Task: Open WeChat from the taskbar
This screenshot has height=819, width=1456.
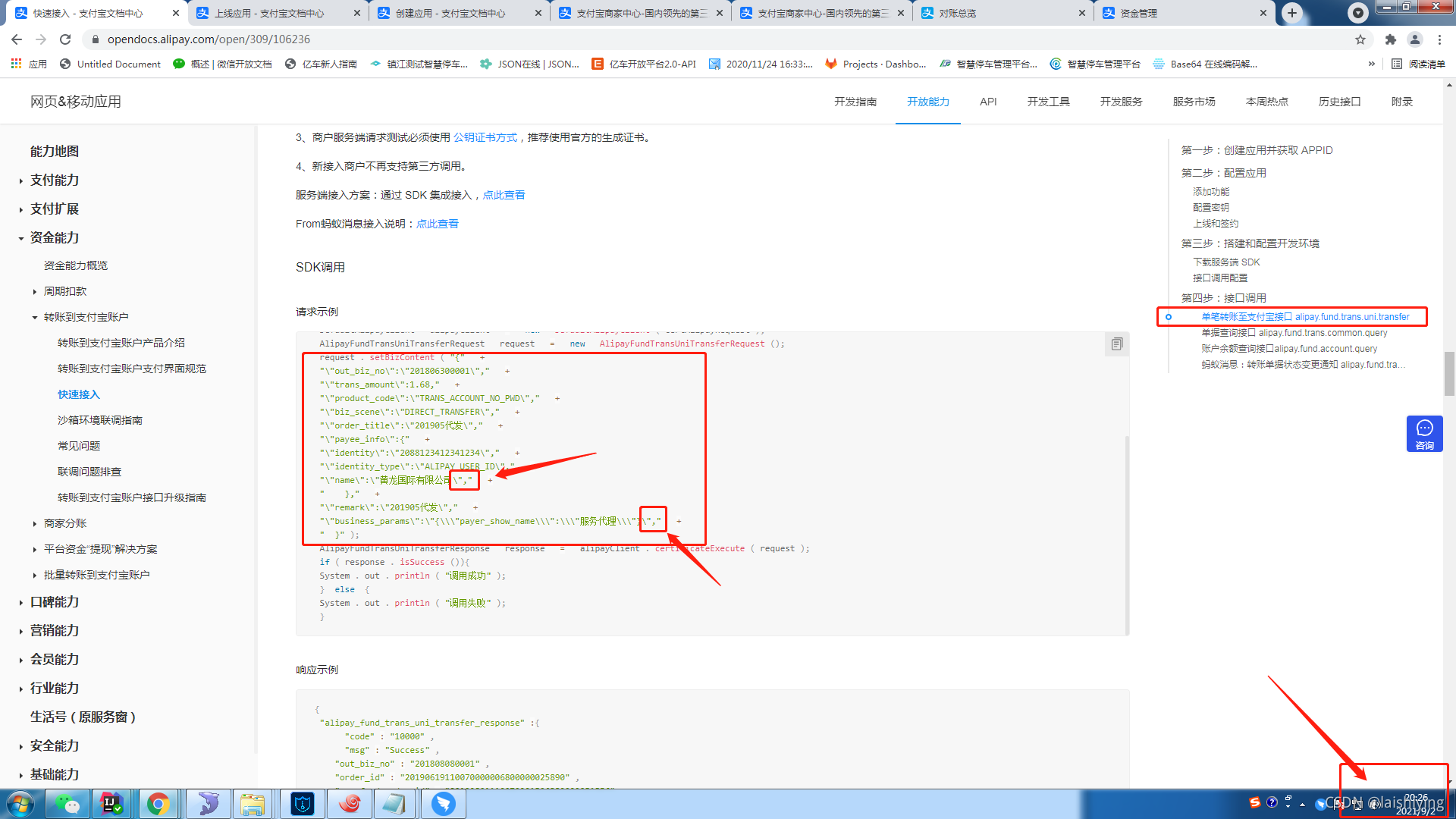Action: point(67,804)
